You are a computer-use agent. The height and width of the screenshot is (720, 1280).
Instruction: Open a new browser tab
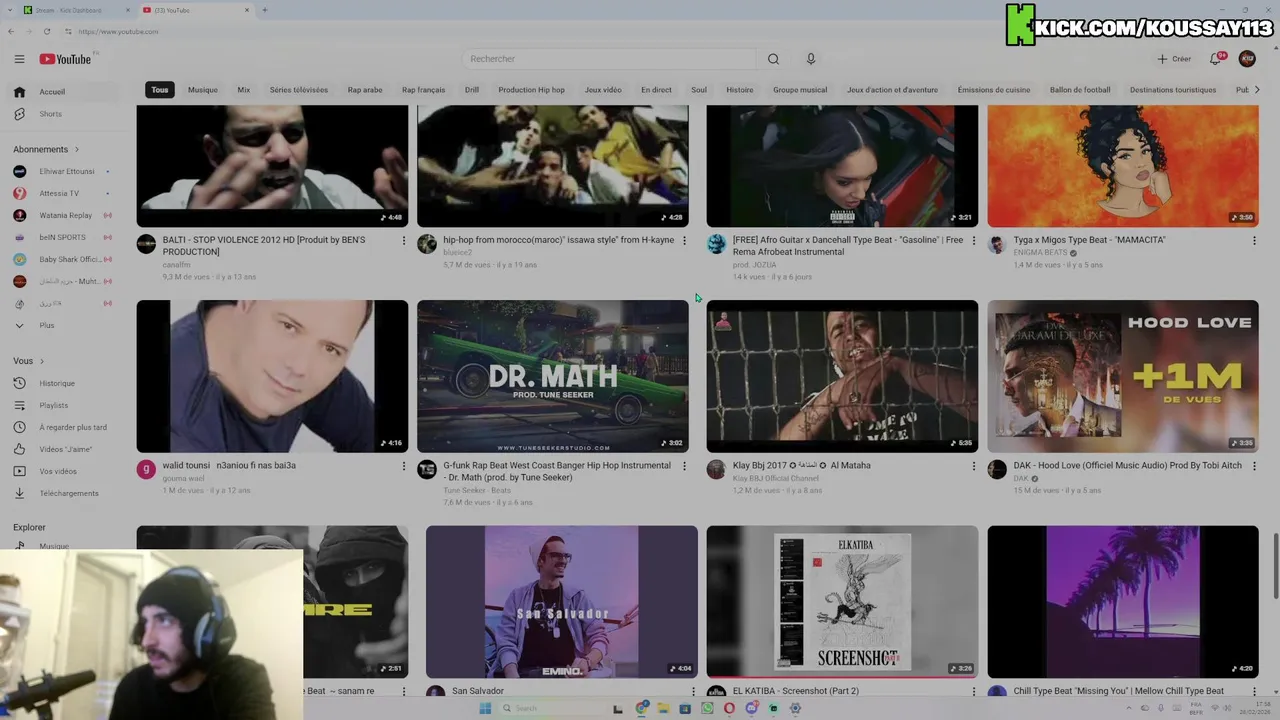pos(264,10)
